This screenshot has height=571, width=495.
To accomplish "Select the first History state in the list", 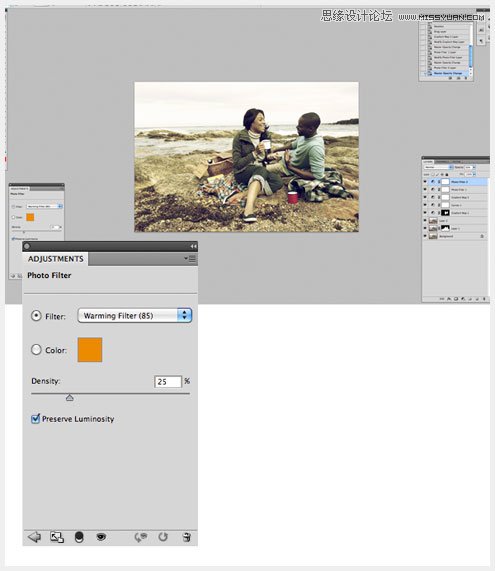I will pyautogui.click(x=447, y=27).
